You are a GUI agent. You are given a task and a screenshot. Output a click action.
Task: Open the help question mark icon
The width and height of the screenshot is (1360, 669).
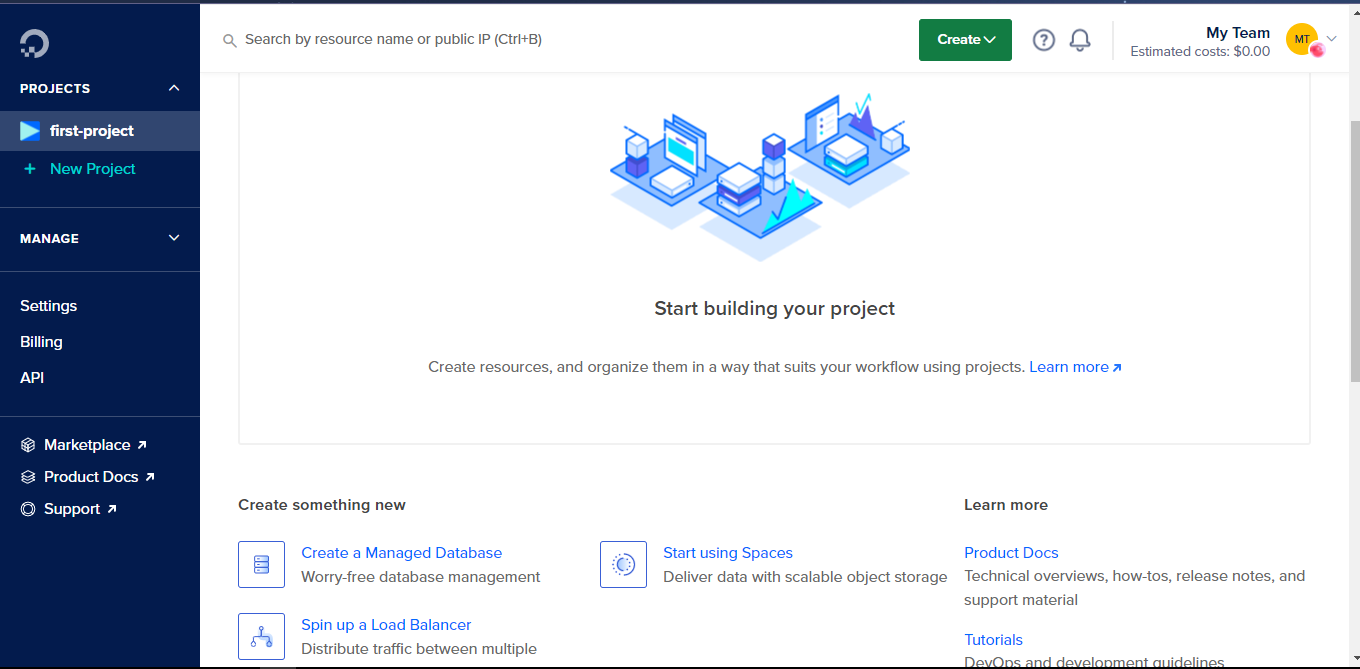click(x=1044, y=40)
